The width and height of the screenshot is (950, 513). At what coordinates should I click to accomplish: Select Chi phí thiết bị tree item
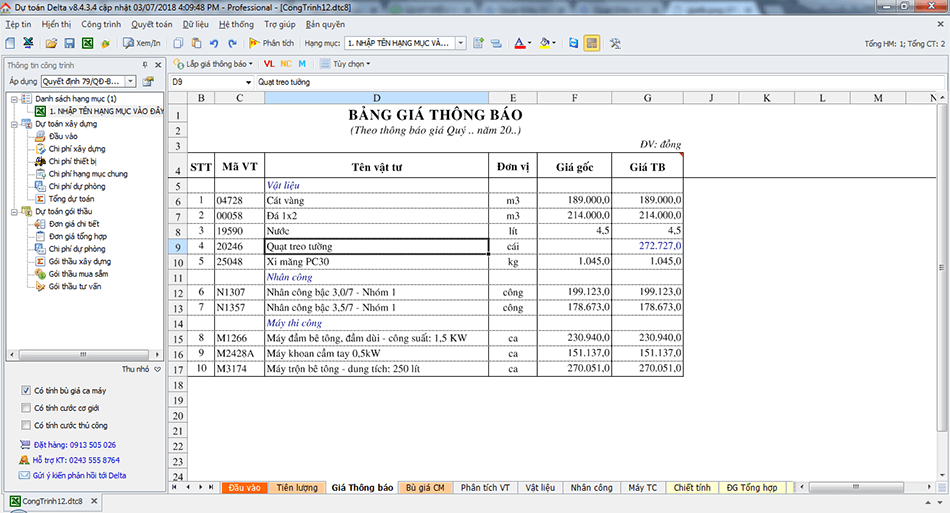pos(72,161)
